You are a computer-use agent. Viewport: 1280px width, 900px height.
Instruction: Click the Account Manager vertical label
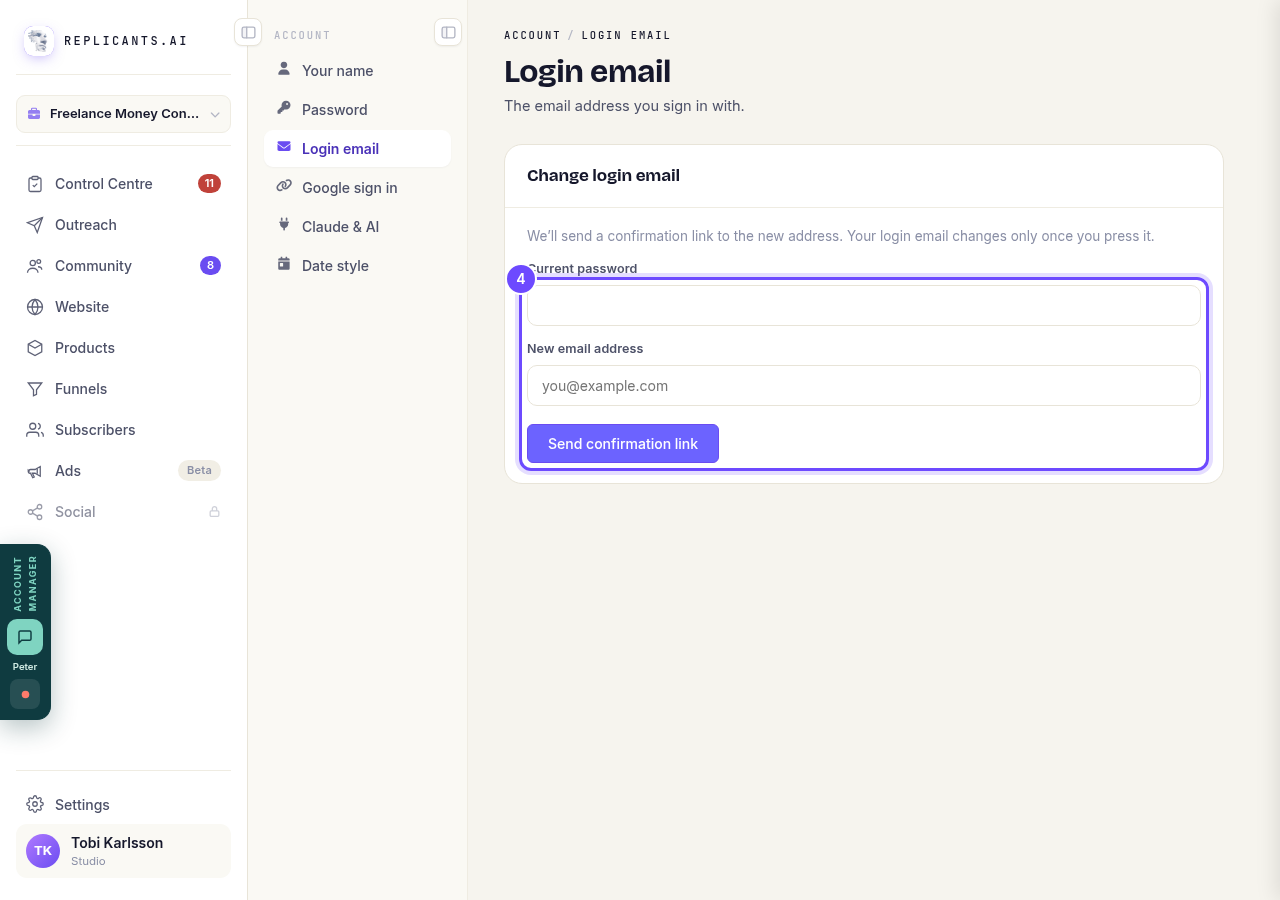[25, 583]
